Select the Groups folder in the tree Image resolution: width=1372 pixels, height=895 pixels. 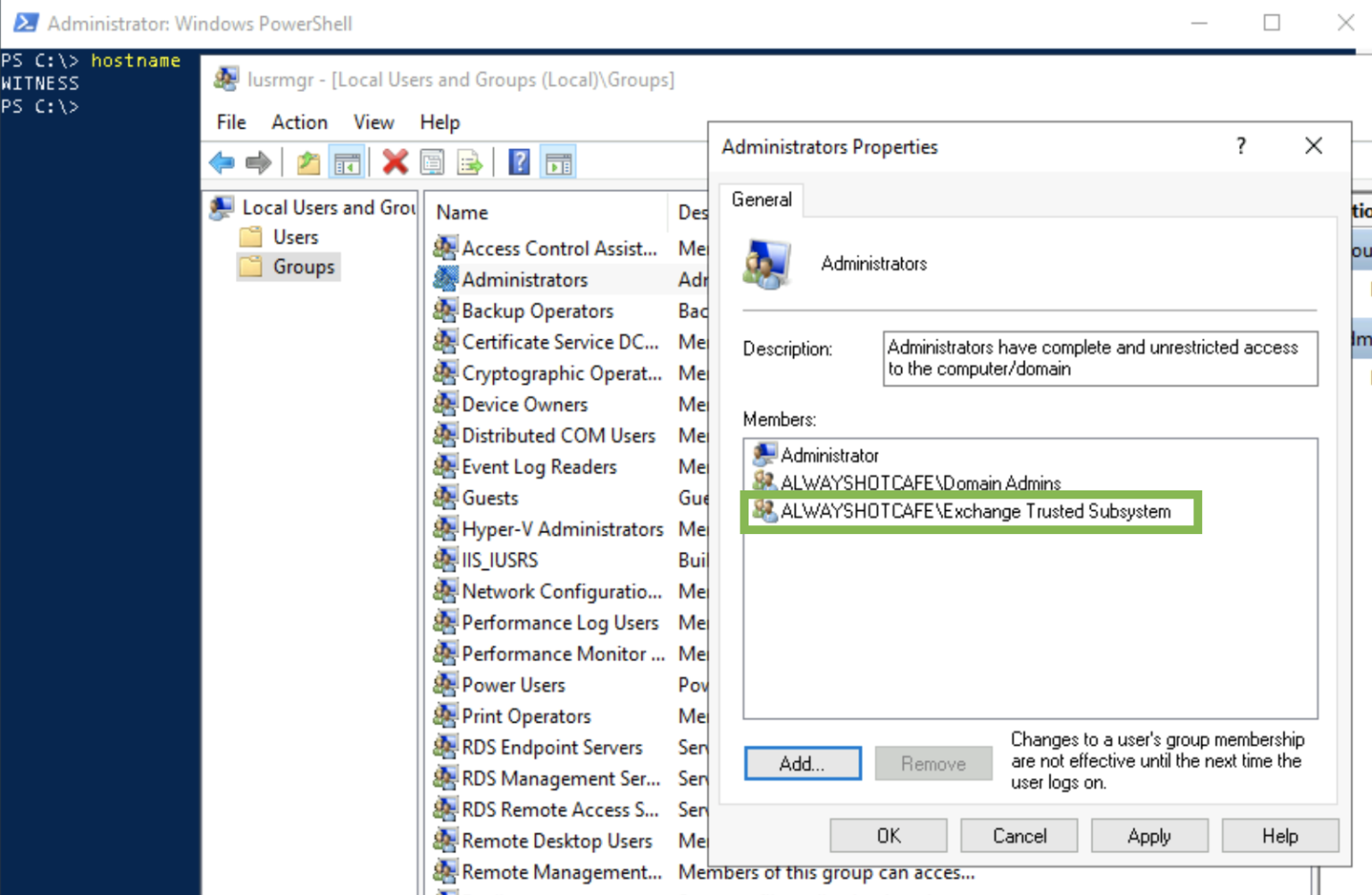coord(303,266)
